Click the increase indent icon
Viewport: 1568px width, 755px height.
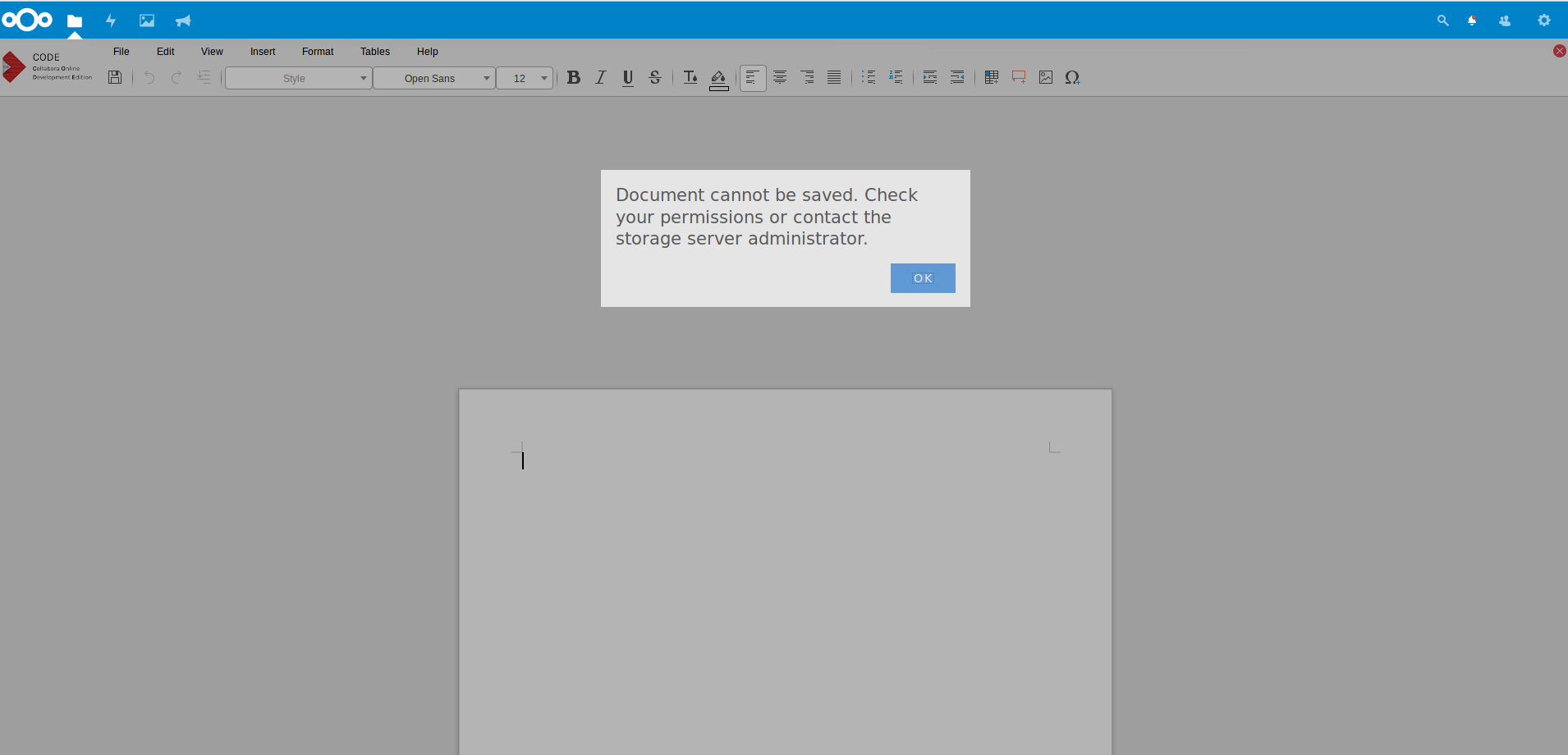pos(929,77)
